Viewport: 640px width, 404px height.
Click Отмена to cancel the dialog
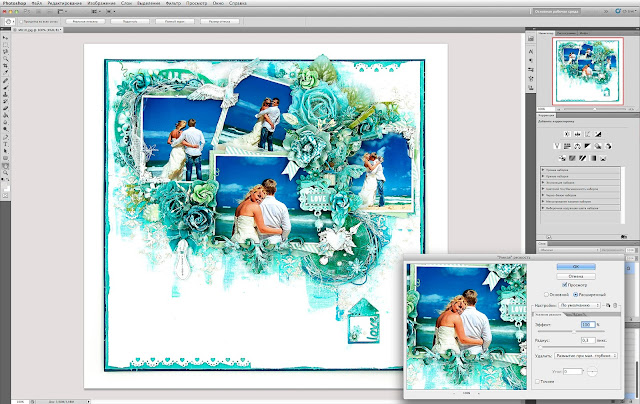576,276
